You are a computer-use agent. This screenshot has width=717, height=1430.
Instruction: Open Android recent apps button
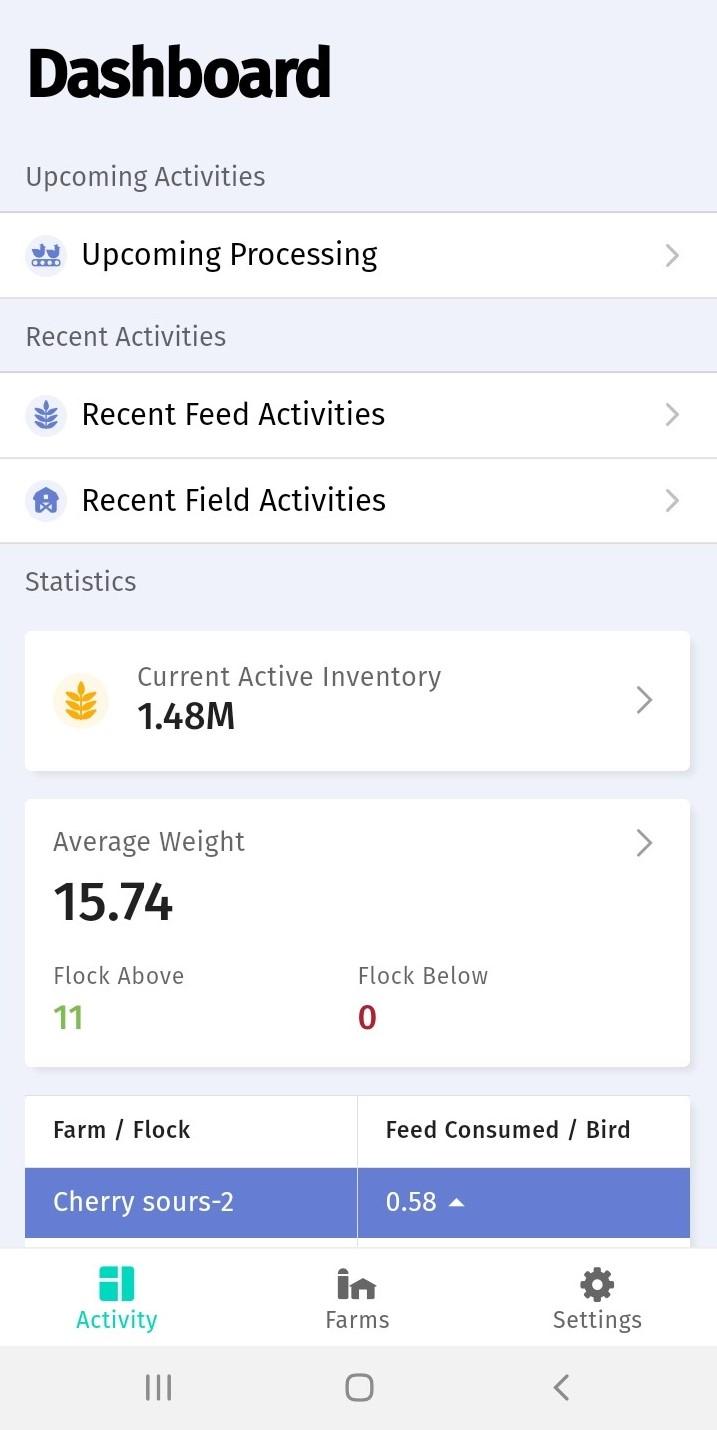tap(158, 1387)
